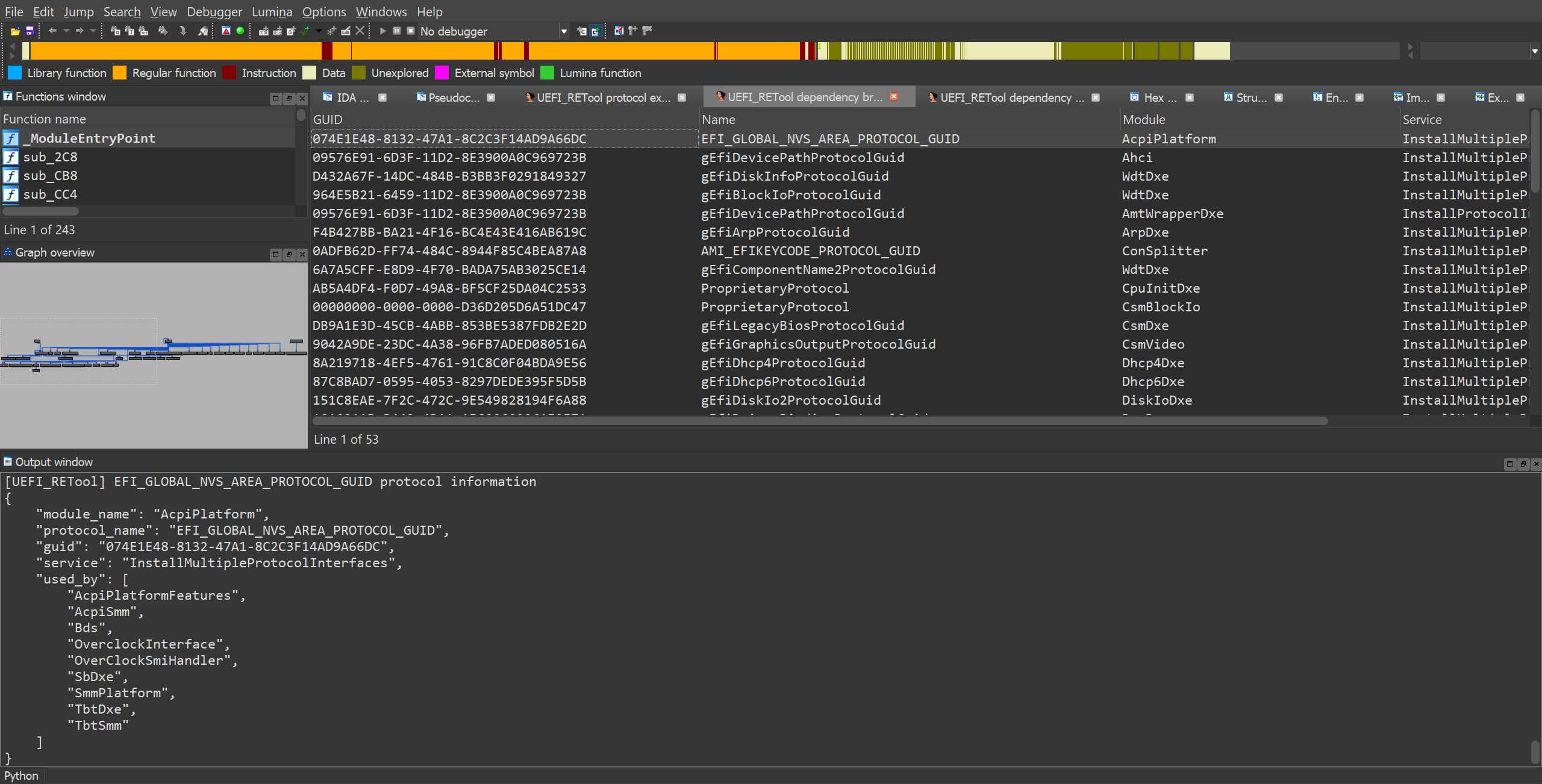Image resolution: width=1542 pixels, height=784 pixels.
Task: Click the Lumina function legend icon
Action: 550,73
